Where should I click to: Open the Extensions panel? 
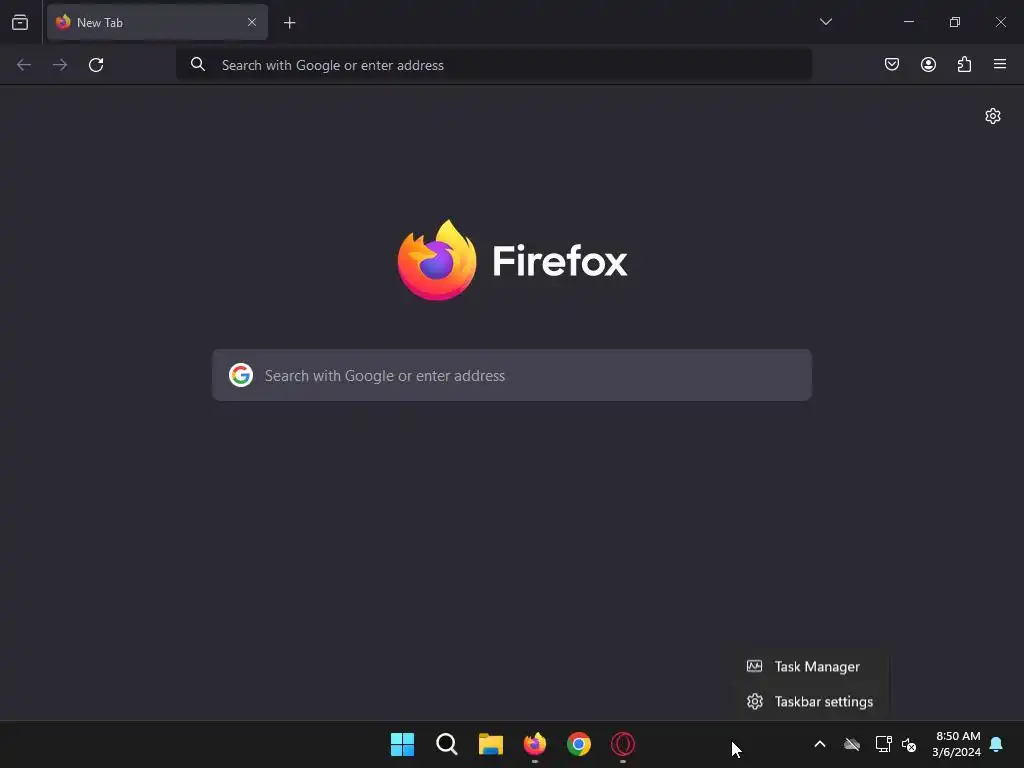tap(964, 64)
